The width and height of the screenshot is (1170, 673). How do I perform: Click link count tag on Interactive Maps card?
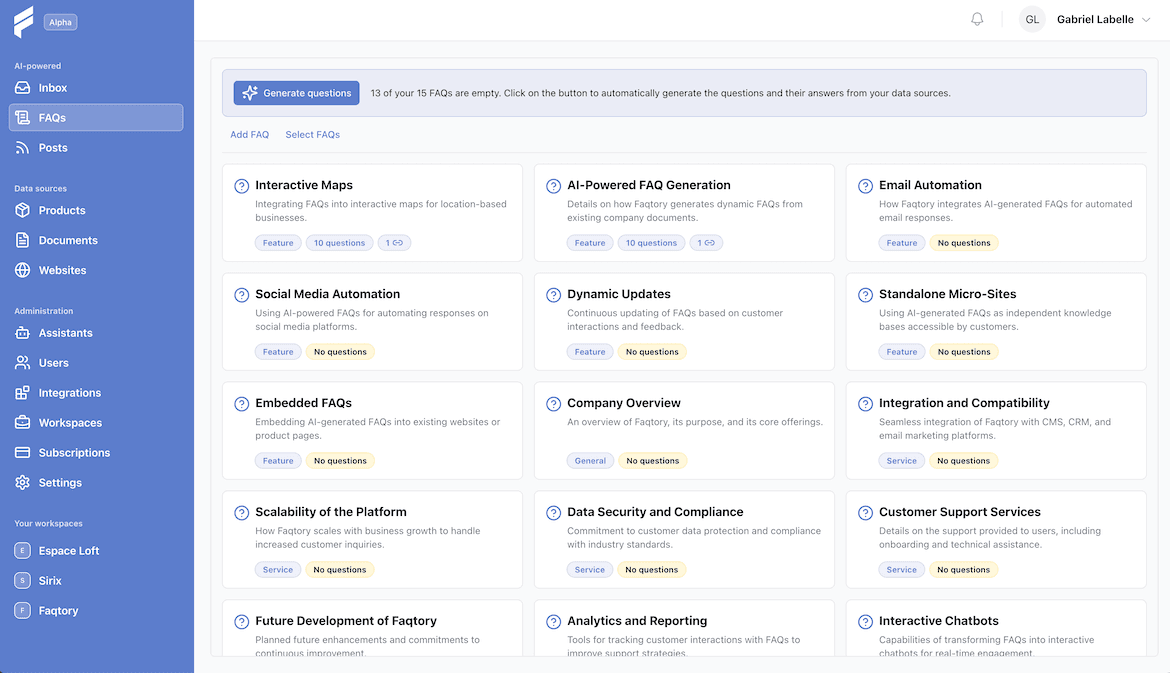click(394, 242)
